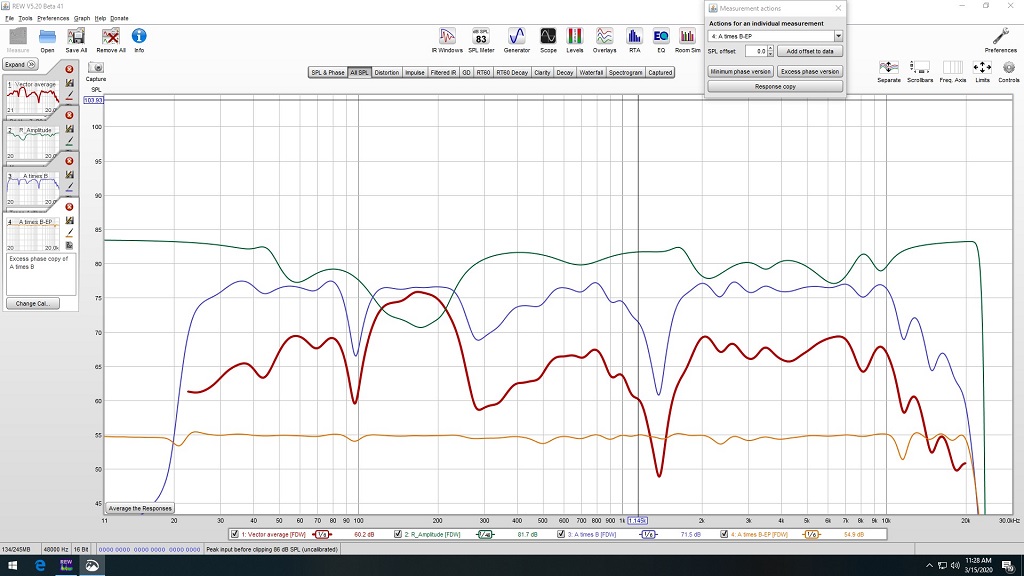Viewport: 1024px width, 576px height.
Task: Open the Levels tool
Action: tap(575, 37)
